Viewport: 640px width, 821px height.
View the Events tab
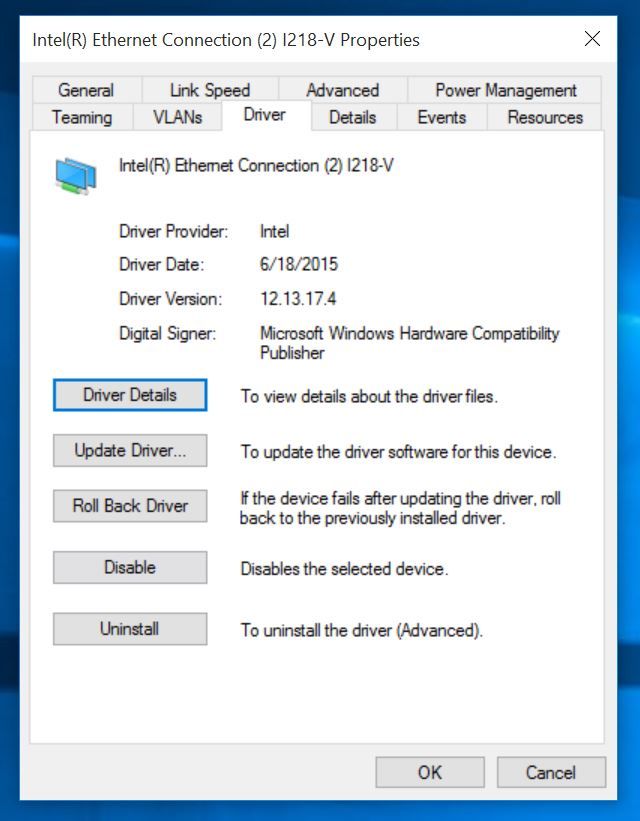(x=442, y=117)
